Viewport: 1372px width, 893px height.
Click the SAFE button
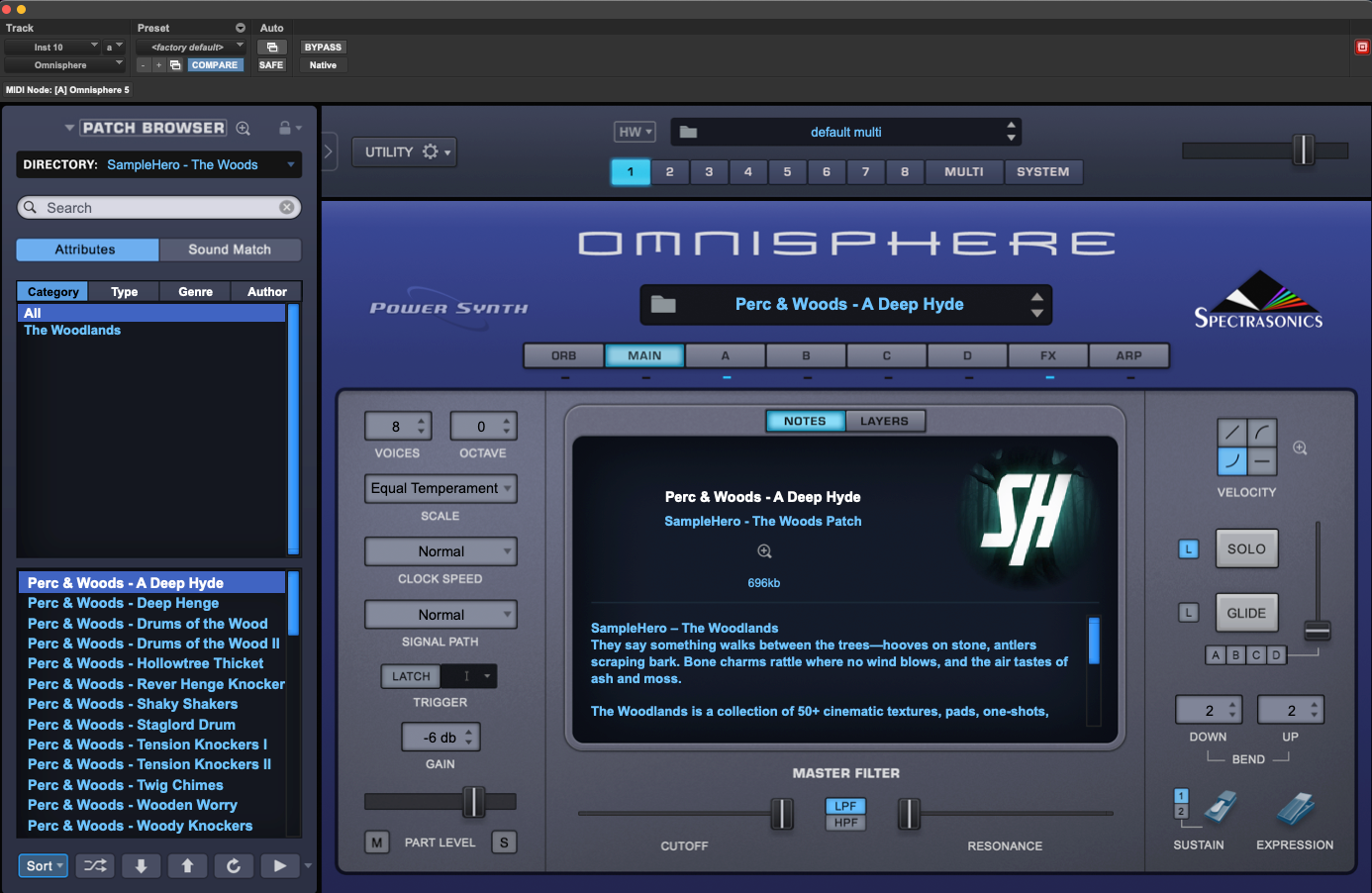point(271,65)
